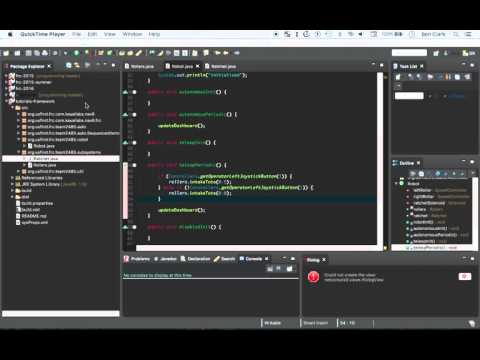The image size is (480, 360).
Task: Click the Quick Access search field
Action: (x=409, y=53)
